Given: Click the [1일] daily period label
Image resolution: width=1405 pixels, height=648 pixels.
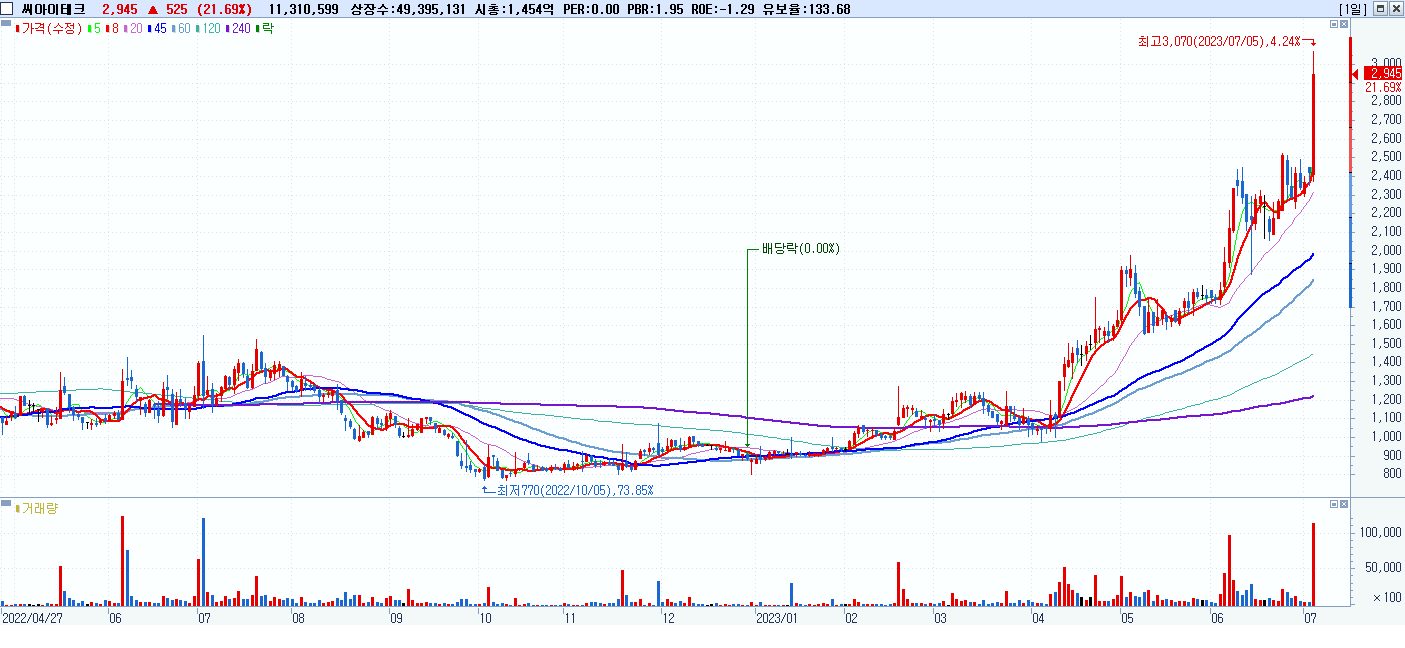Looking at the screenshot, I should [1351, 9].
